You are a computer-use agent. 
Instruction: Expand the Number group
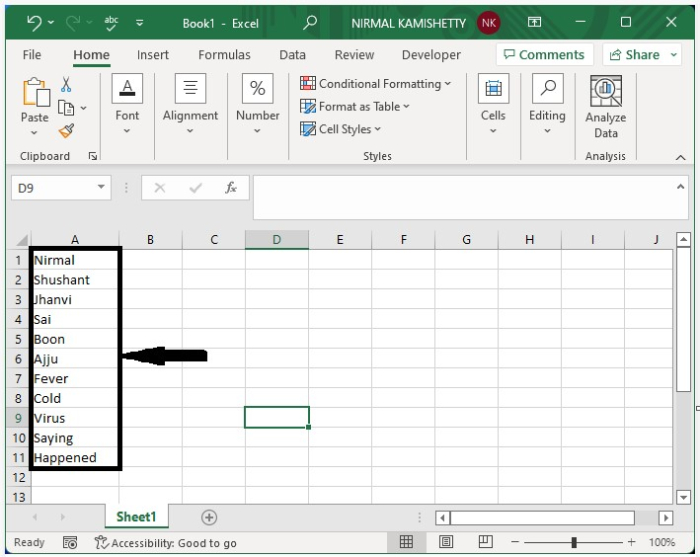258,104
